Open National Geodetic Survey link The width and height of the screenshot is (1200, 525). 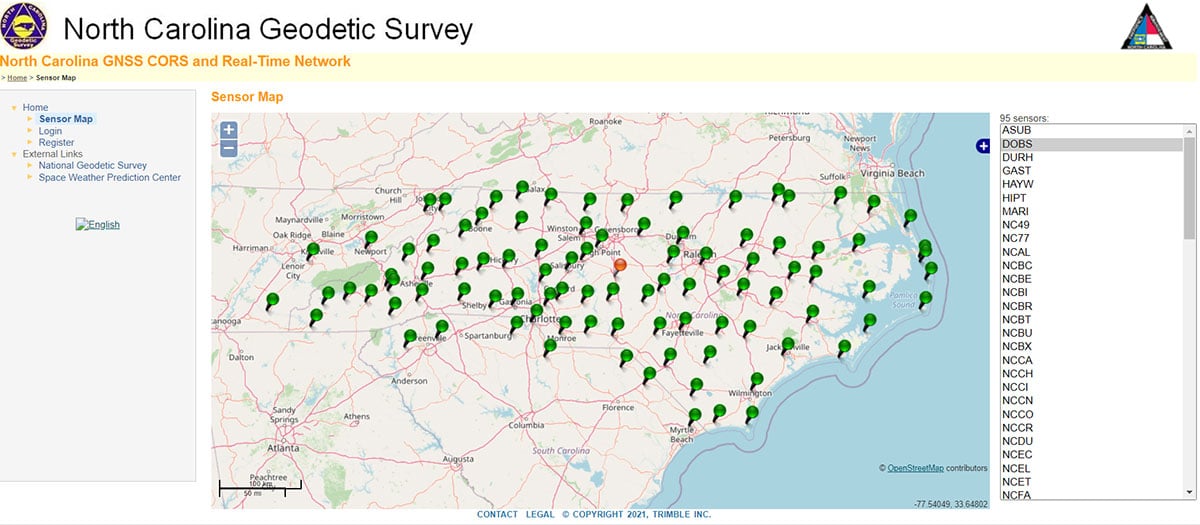93,166
